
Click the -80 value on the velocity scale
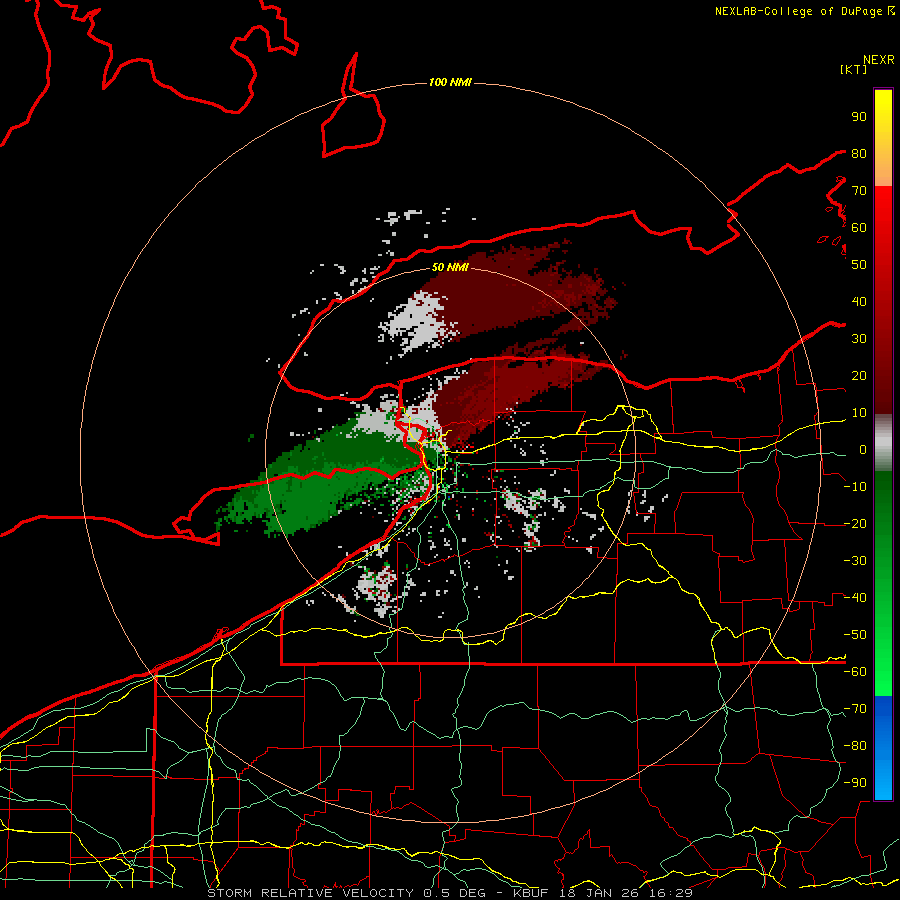tap(855, 746)
